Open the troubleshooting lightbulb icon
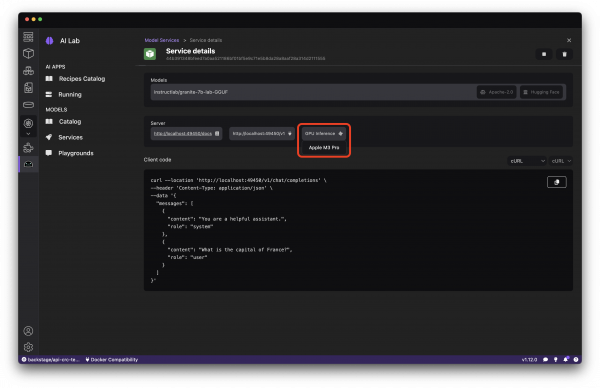The width and height of the screenshot is (600, 388). [556, 360]
